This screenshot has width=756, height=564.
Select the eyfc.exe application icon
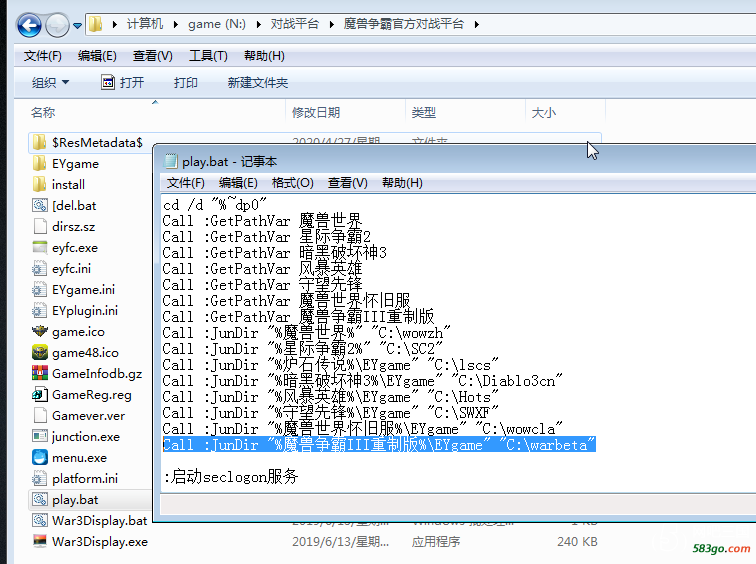point(40,247)
